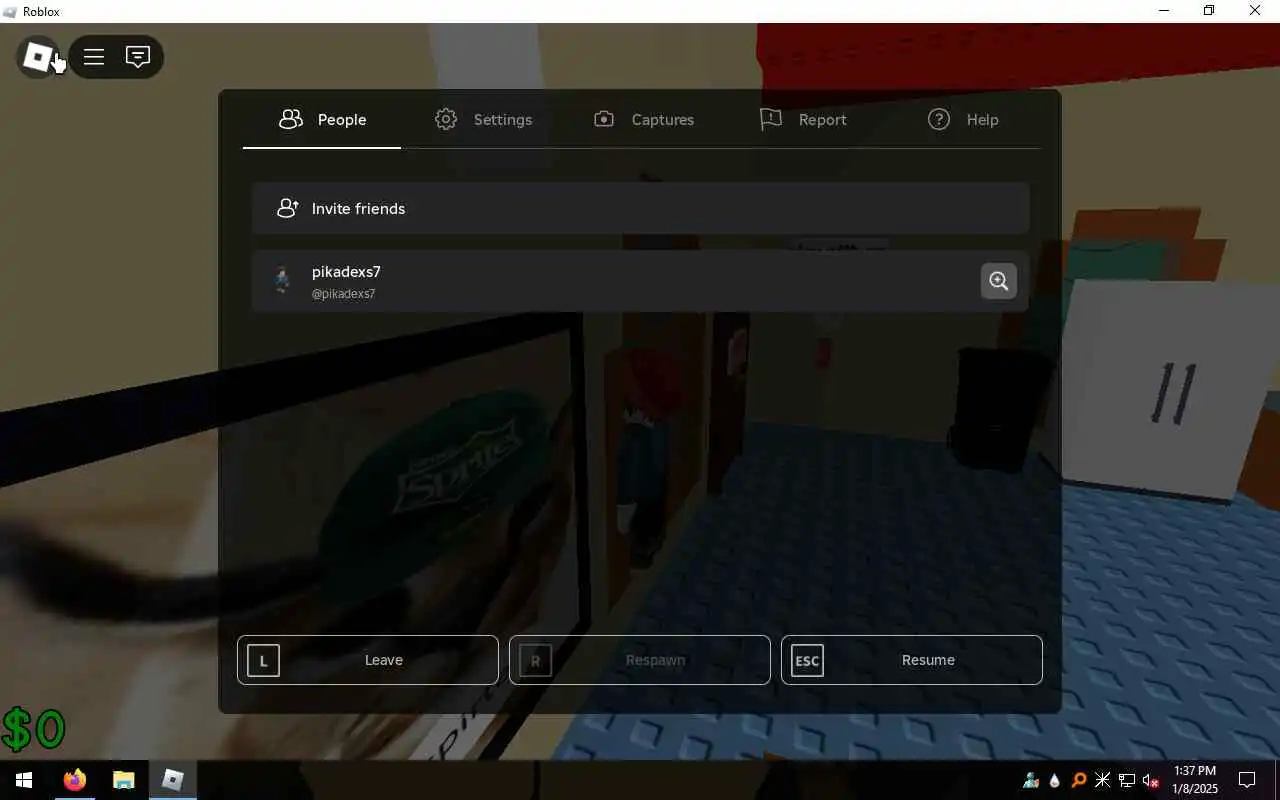Click the inspect magnifier for pikadexs7
The height and width of the screenshot is (800, 1280).
pos(998,281)
